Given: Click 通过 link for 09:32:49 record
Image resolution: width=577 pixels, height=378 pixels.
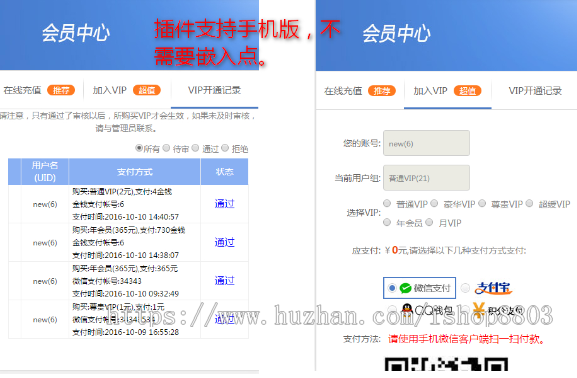Looking at the screenshot, I should pyautogui.click(x=224, y=281).
